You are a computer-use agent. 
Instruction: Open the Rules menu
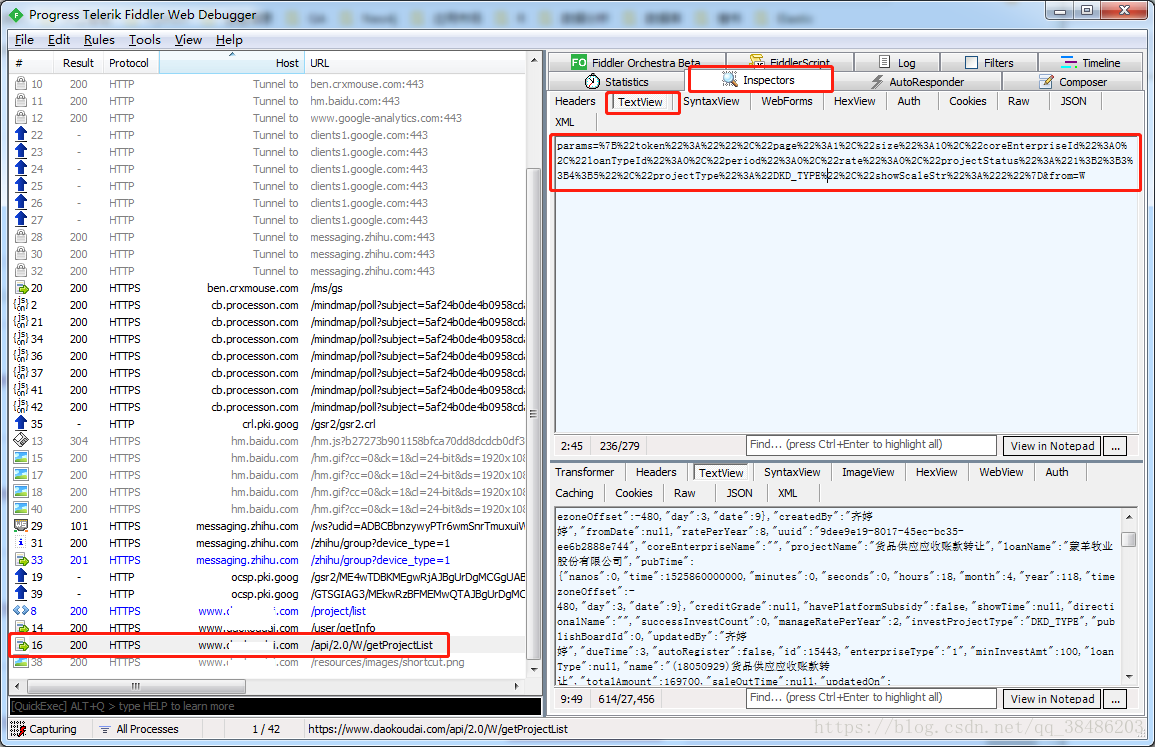point(99,40)
